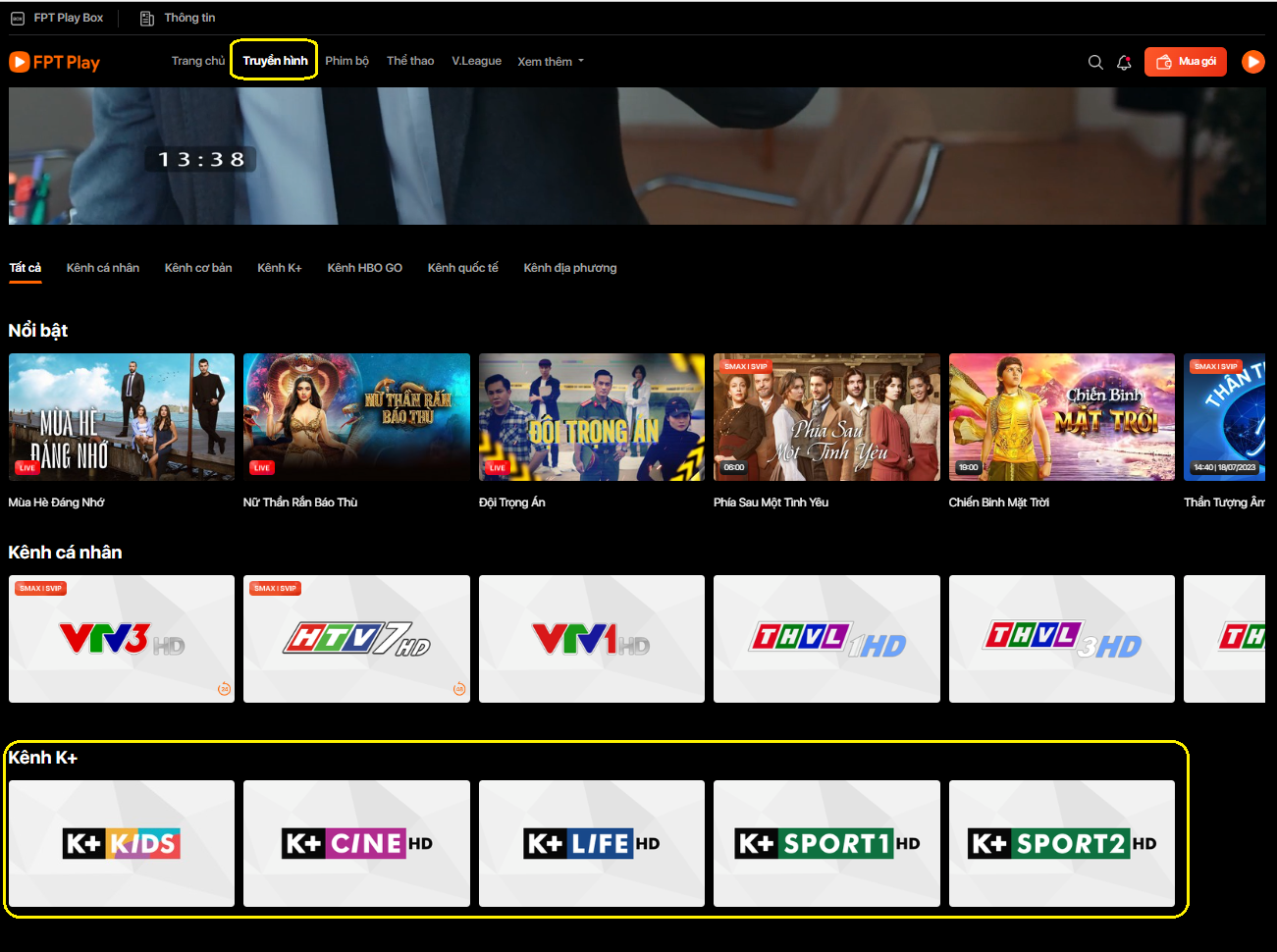Click LIVE badge on Đội Trọng Án
Viewport: 1277px width, 952px height.
tap(497, 467)
